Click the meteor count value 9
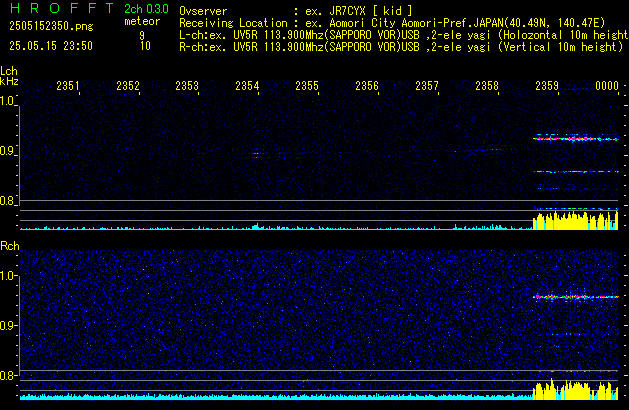The image size is (629, 410). coord(142,36)
